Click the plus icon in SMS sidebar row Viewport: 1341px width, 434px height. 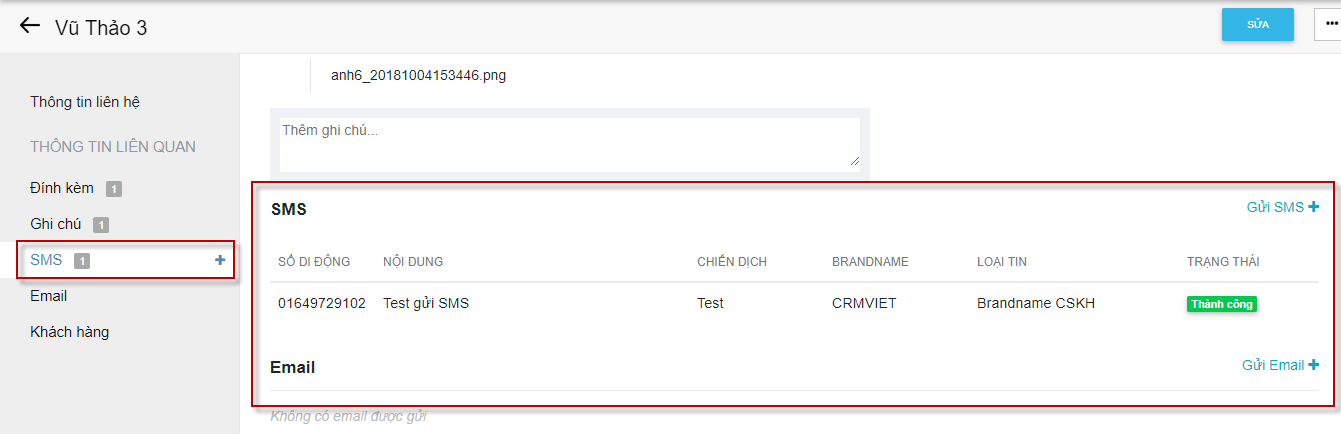click(220, 260)
